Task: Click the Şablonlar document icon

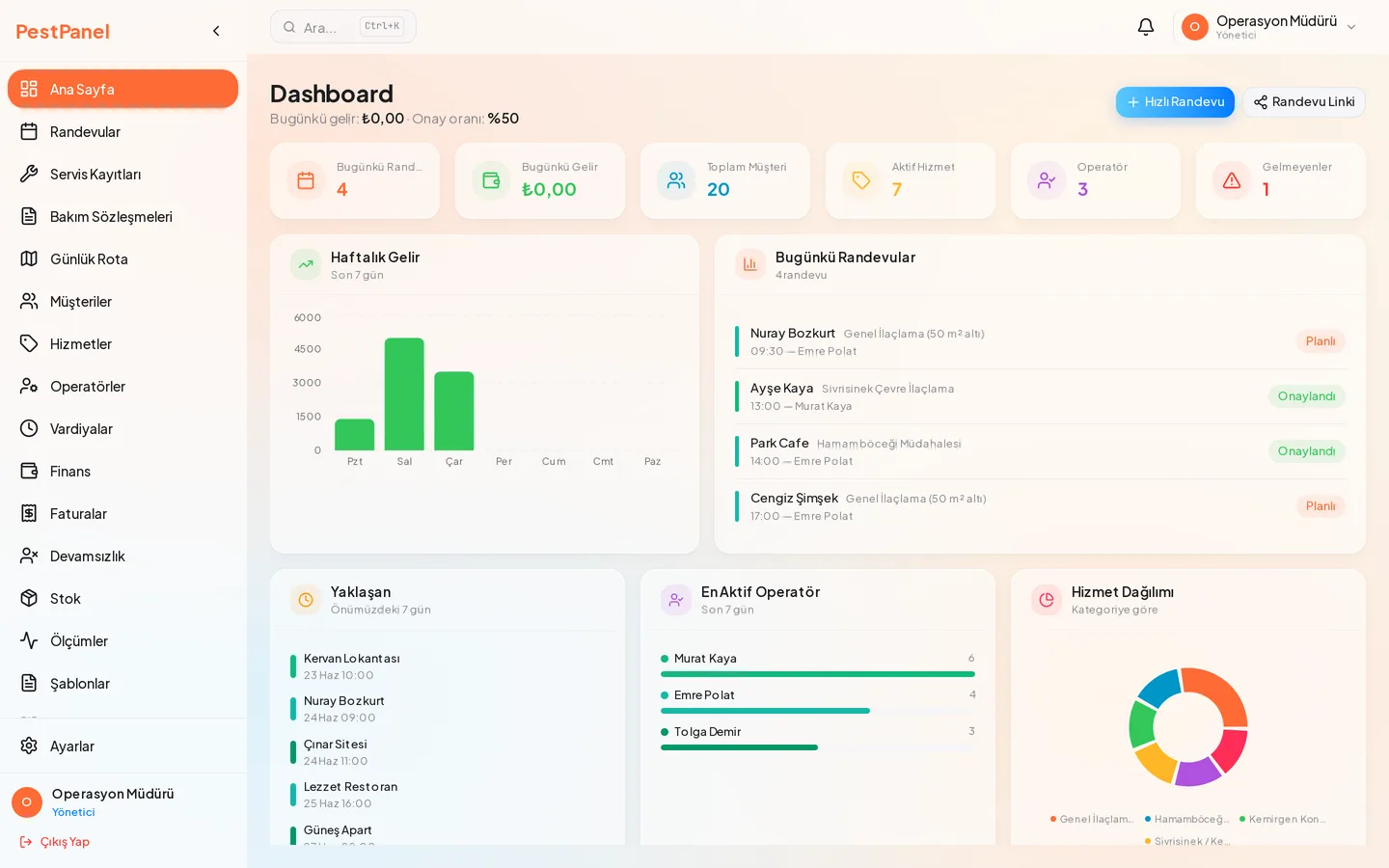Action: point(29,683)
